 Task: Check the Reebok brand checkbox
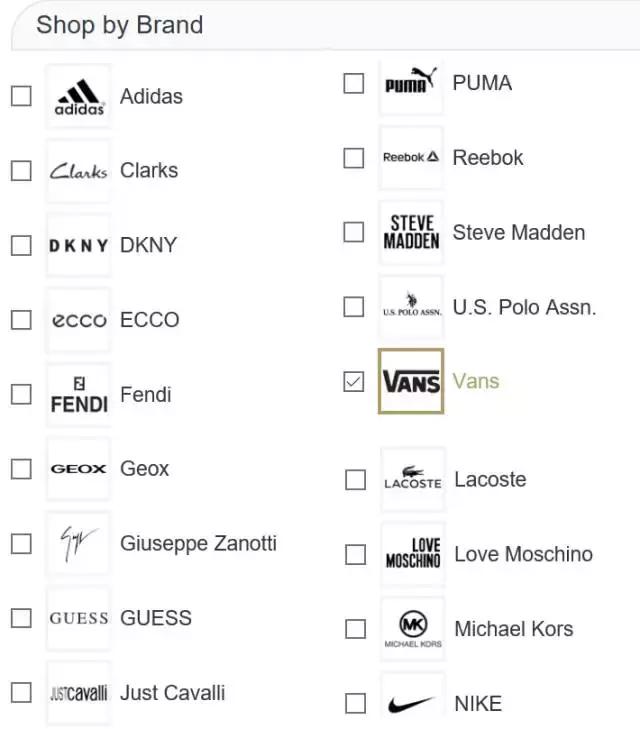click(x=354, y=158)
